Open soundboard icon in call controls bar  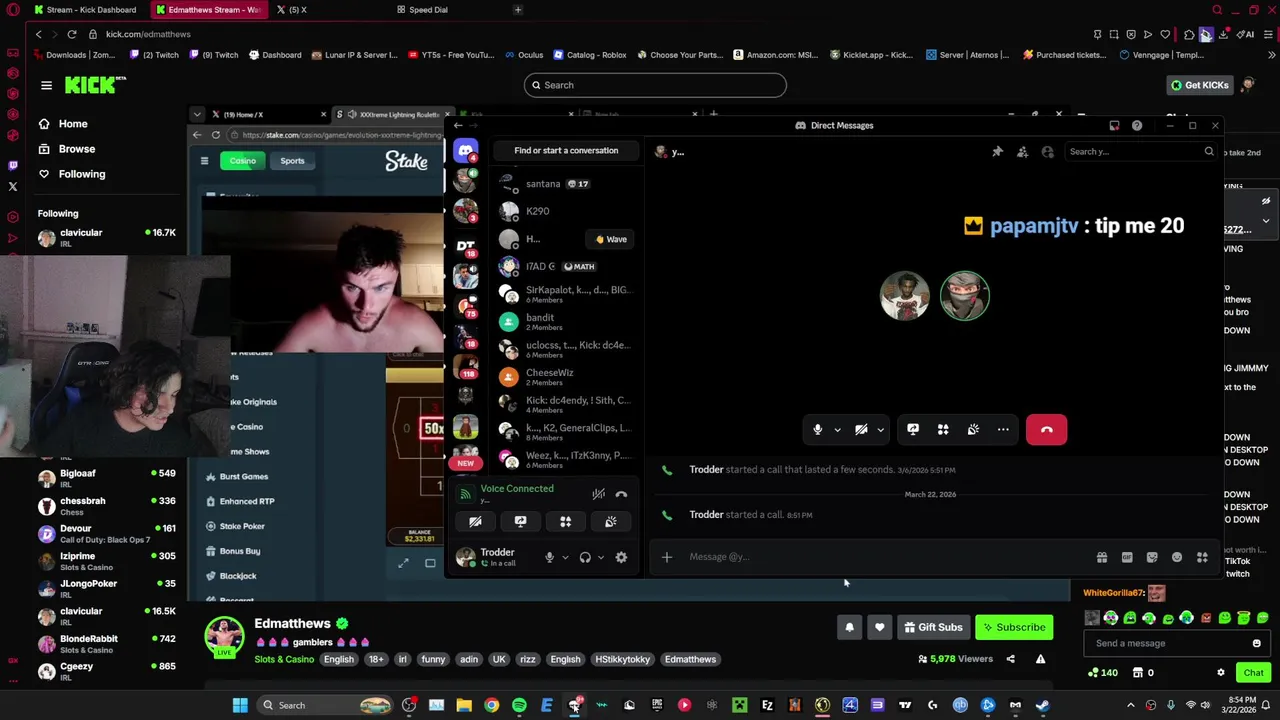click(x=973, y=430)
